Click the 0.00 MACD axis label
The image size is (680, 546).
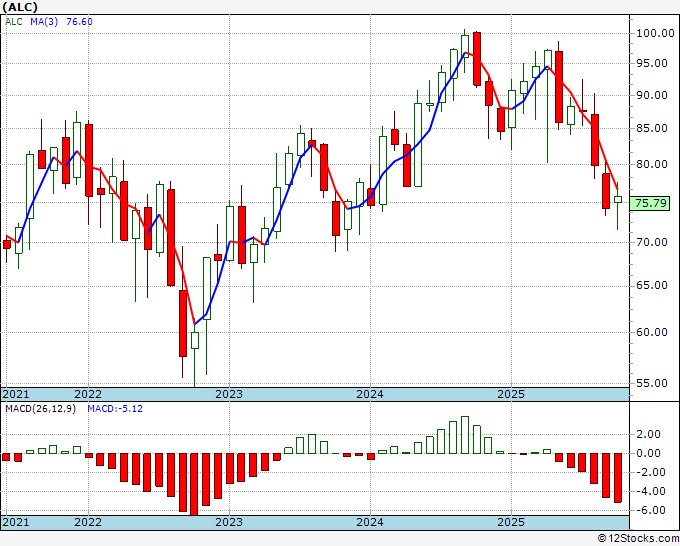(x=648, y=453)
